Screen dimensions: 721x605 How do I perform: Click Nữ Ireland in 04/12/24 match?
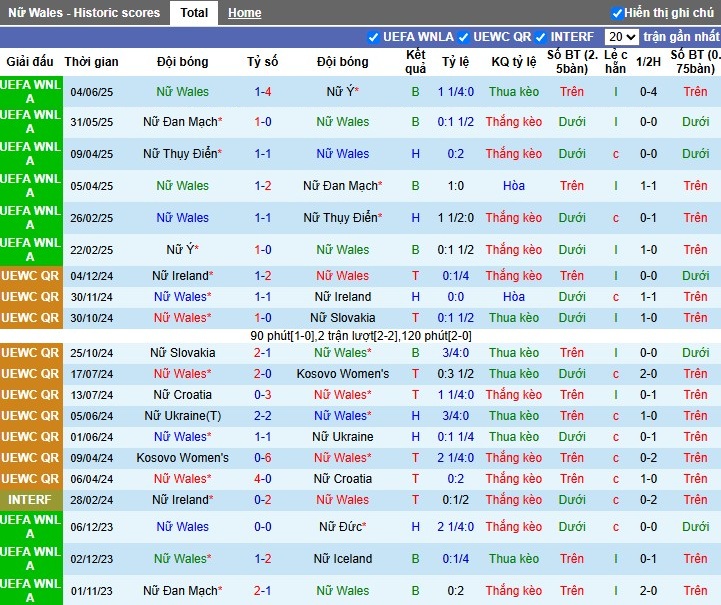tap(183, 276)
